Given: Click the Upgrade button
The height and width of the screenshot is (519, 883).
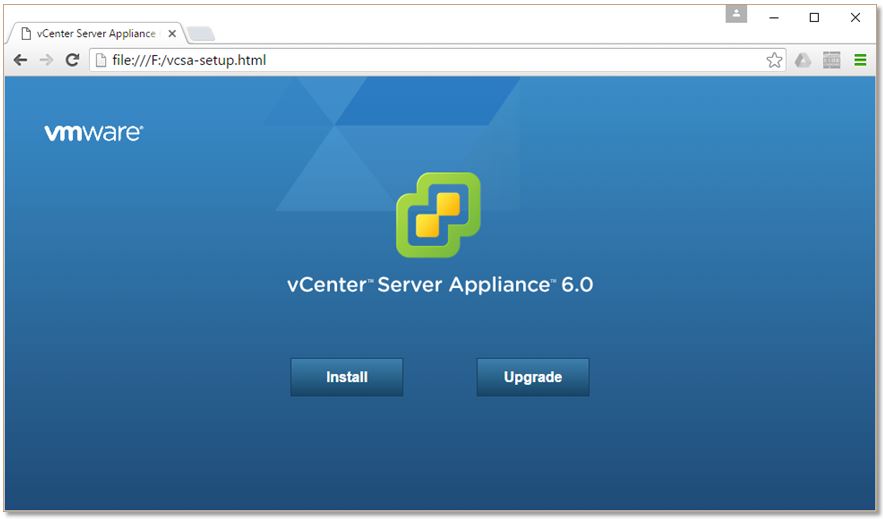Looking at the screenshot, I should click(533, 377).
